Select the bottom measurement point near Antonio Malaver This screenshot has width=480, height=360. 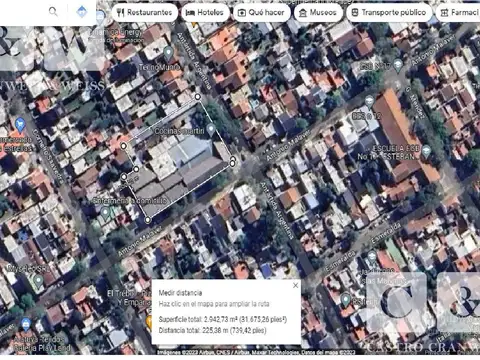148,220
